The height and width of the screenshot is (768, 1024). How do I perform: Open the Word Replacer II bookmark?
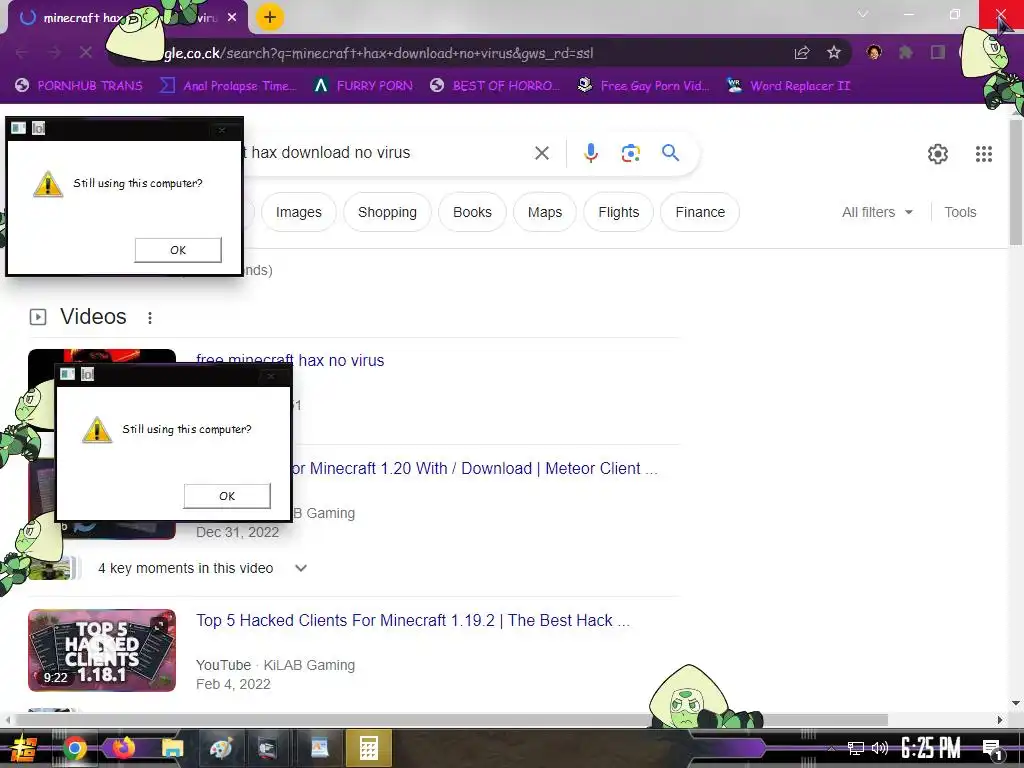click(x=788, y=86)
